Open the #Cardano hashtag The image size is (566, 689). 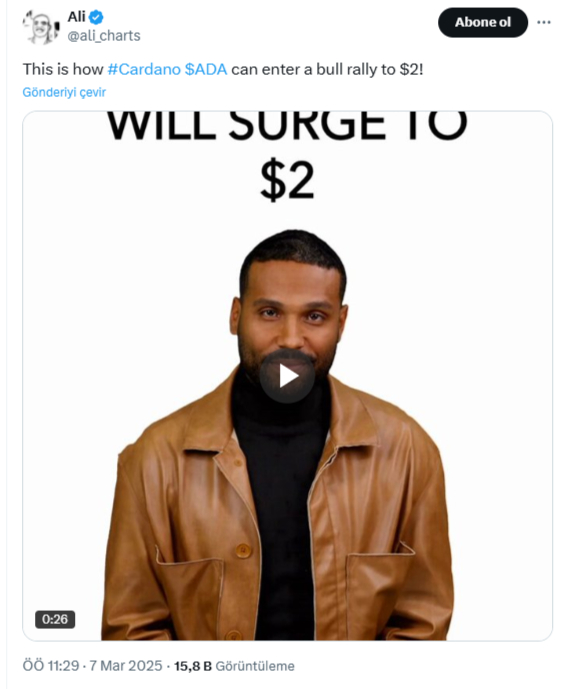[144, 69]
